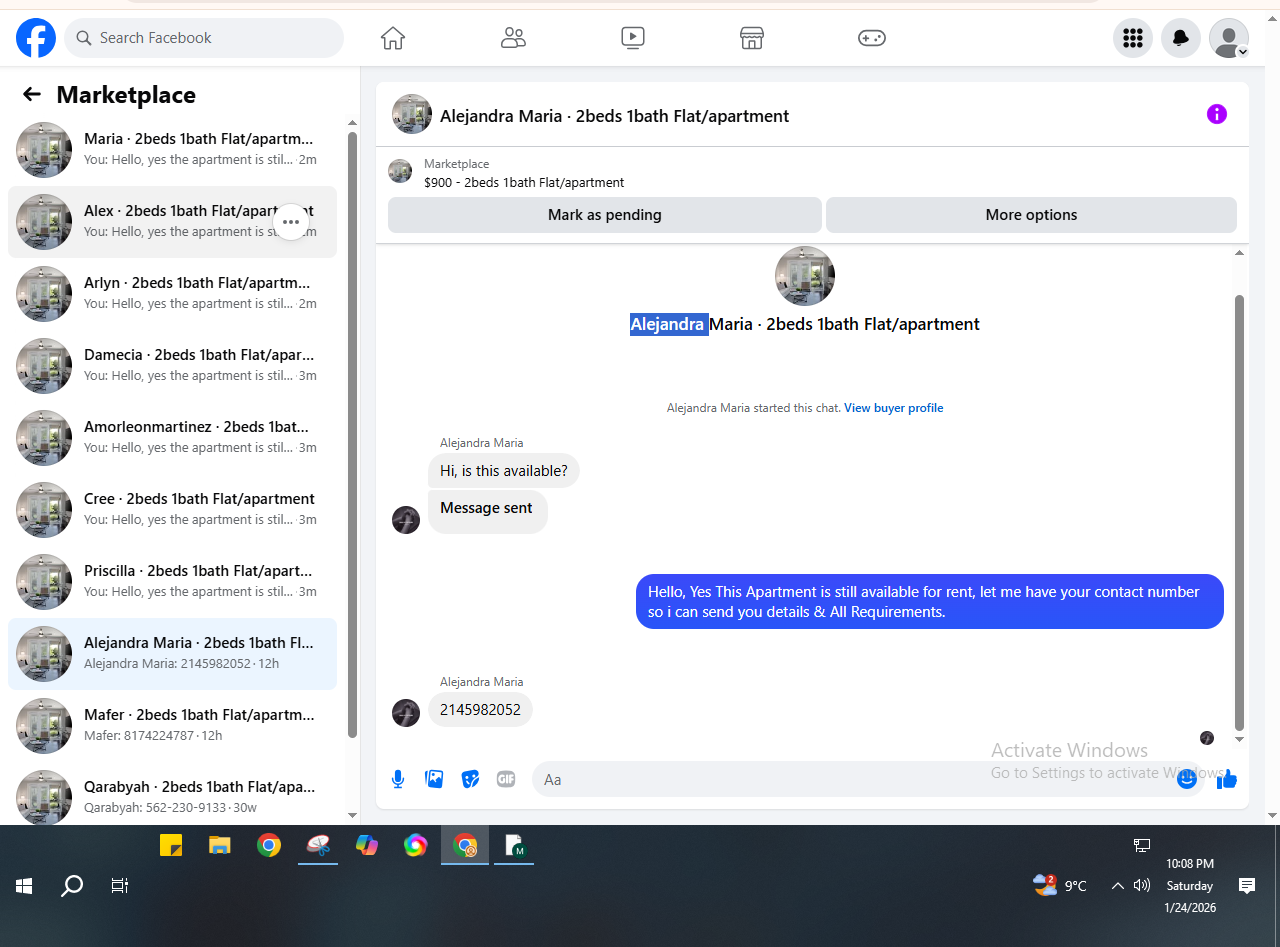1280x947 pixels.
Task: Click the message '2145982052'
Action: click(x=480, y=709)
